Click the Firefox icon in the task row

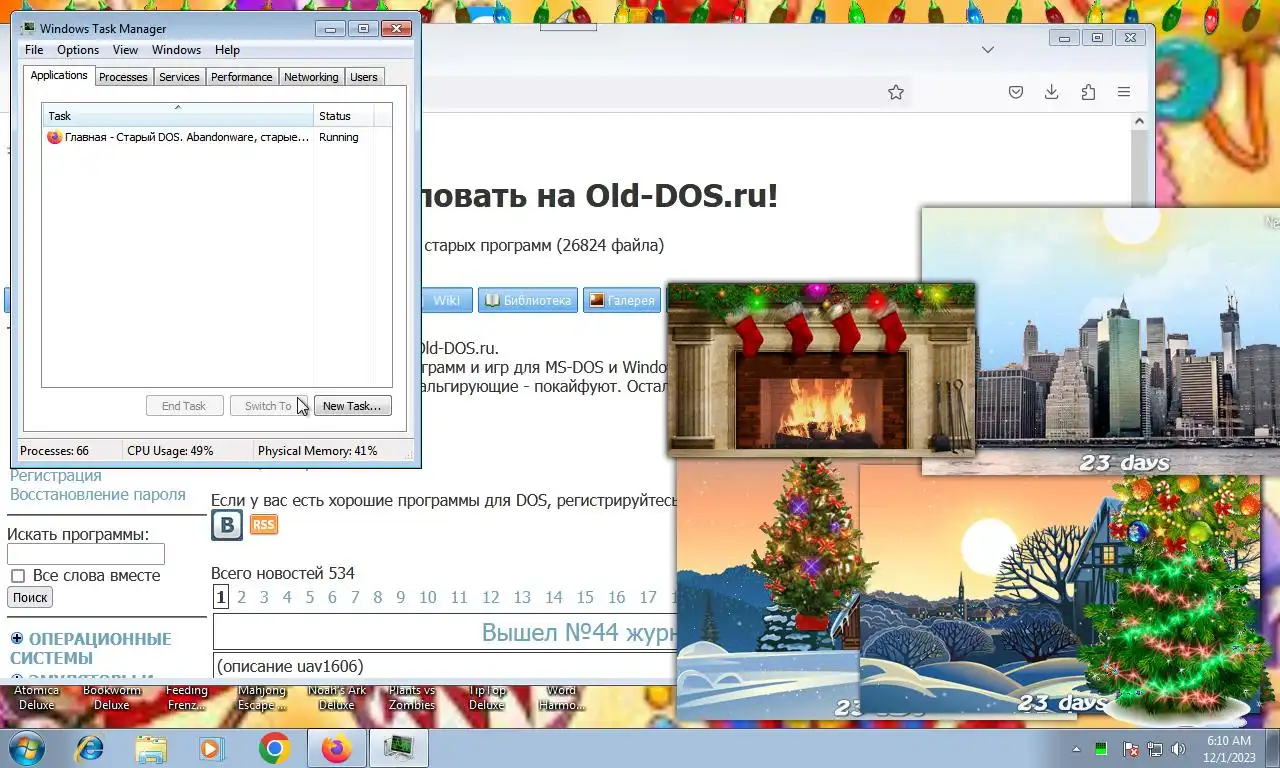tap(54, 137)
